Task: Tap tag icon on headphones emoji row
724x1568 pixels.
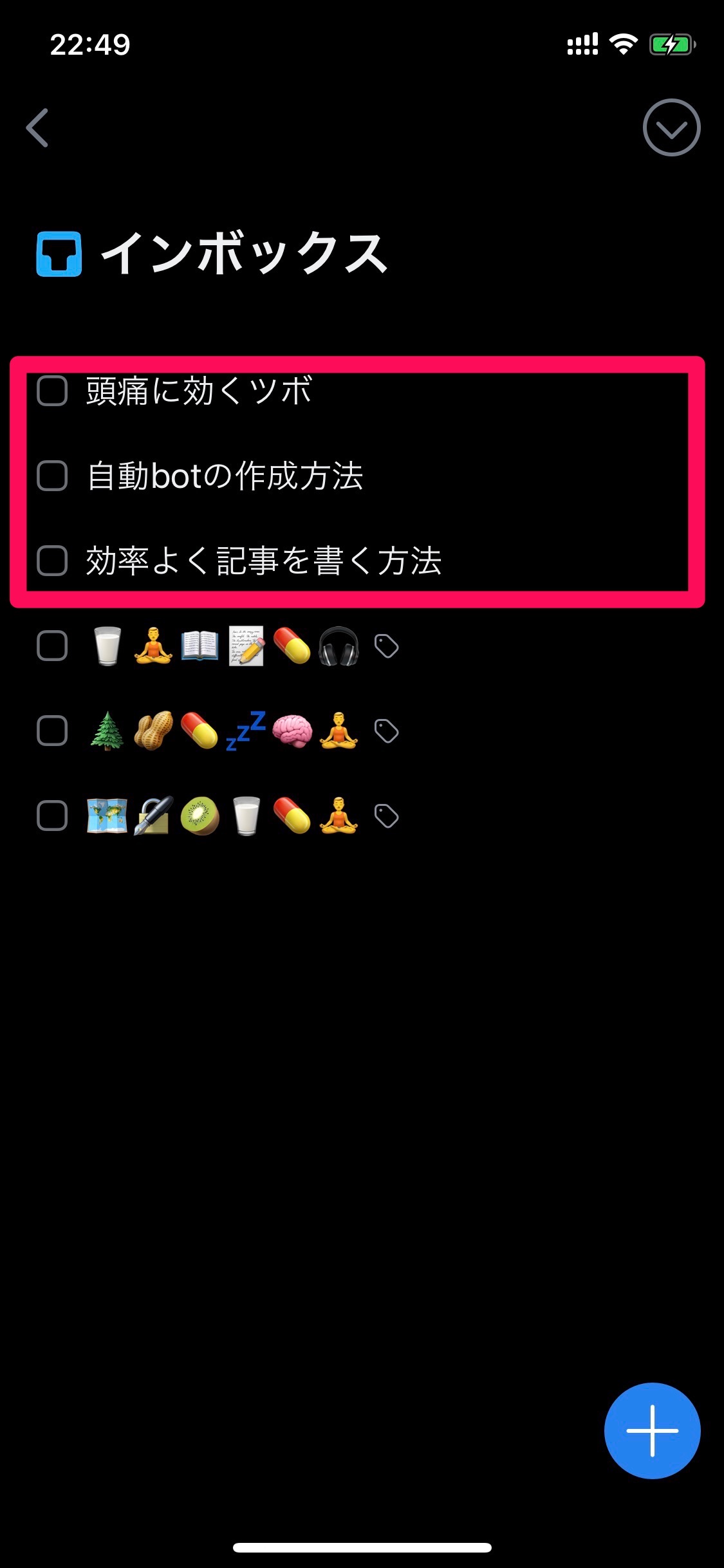Action: coord(386,646)
